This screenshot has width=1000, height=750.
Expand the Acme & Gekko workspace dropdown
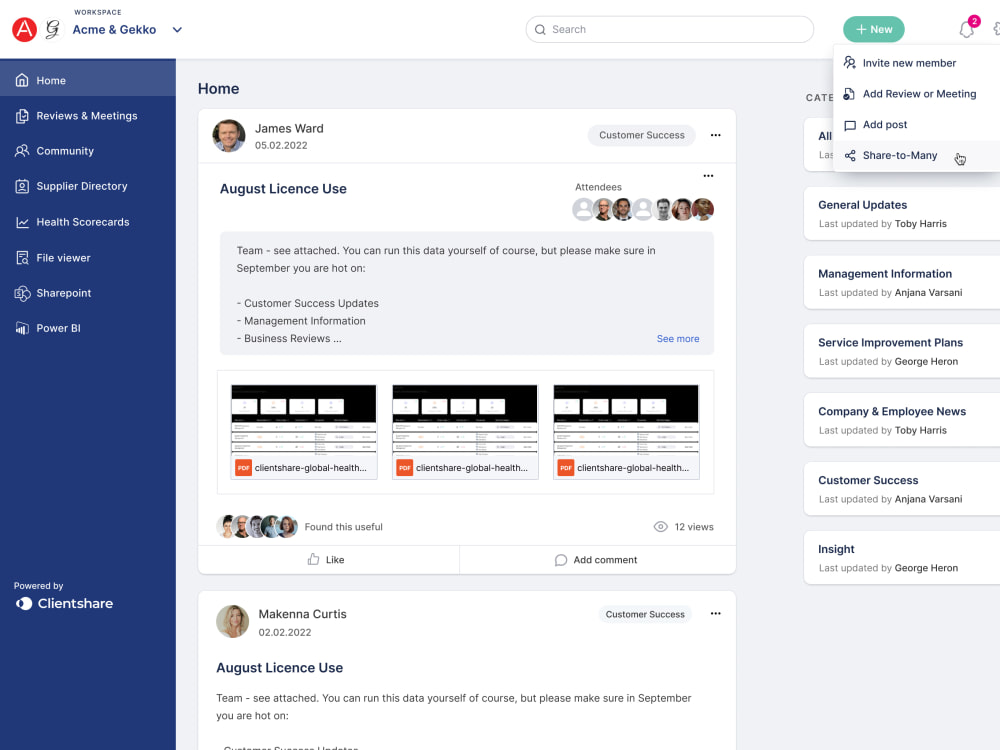coord(177,29)
